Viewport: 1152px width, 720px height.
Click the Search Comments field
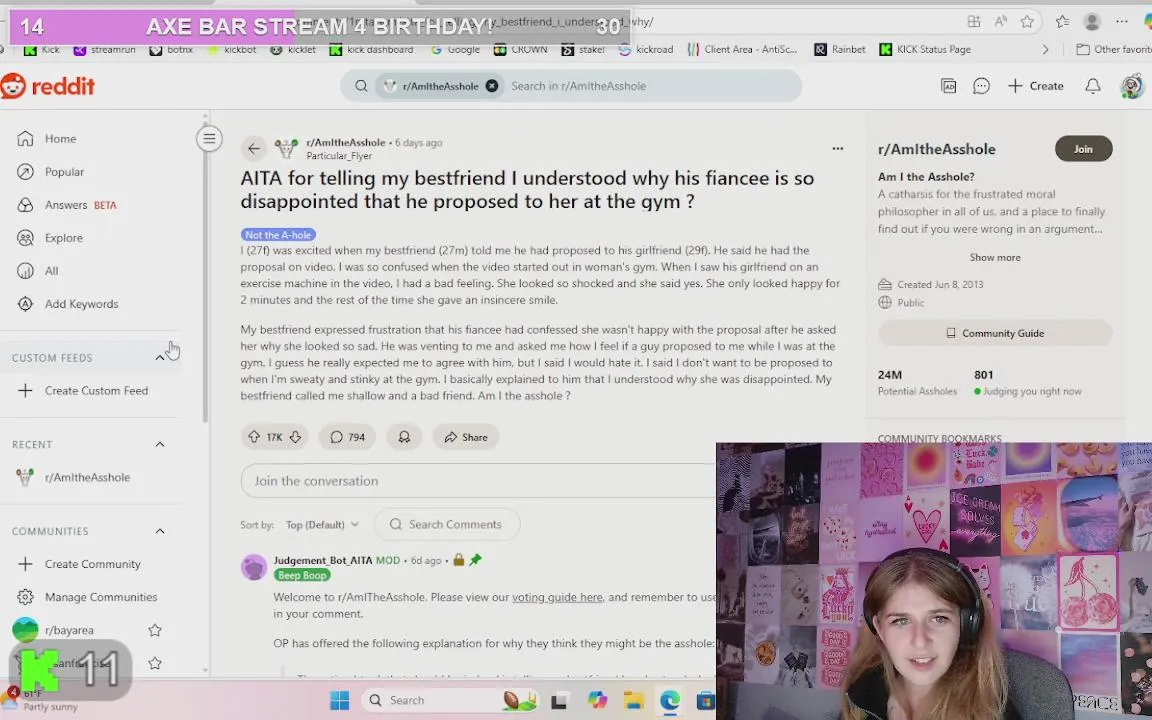[x=447, y=525]
